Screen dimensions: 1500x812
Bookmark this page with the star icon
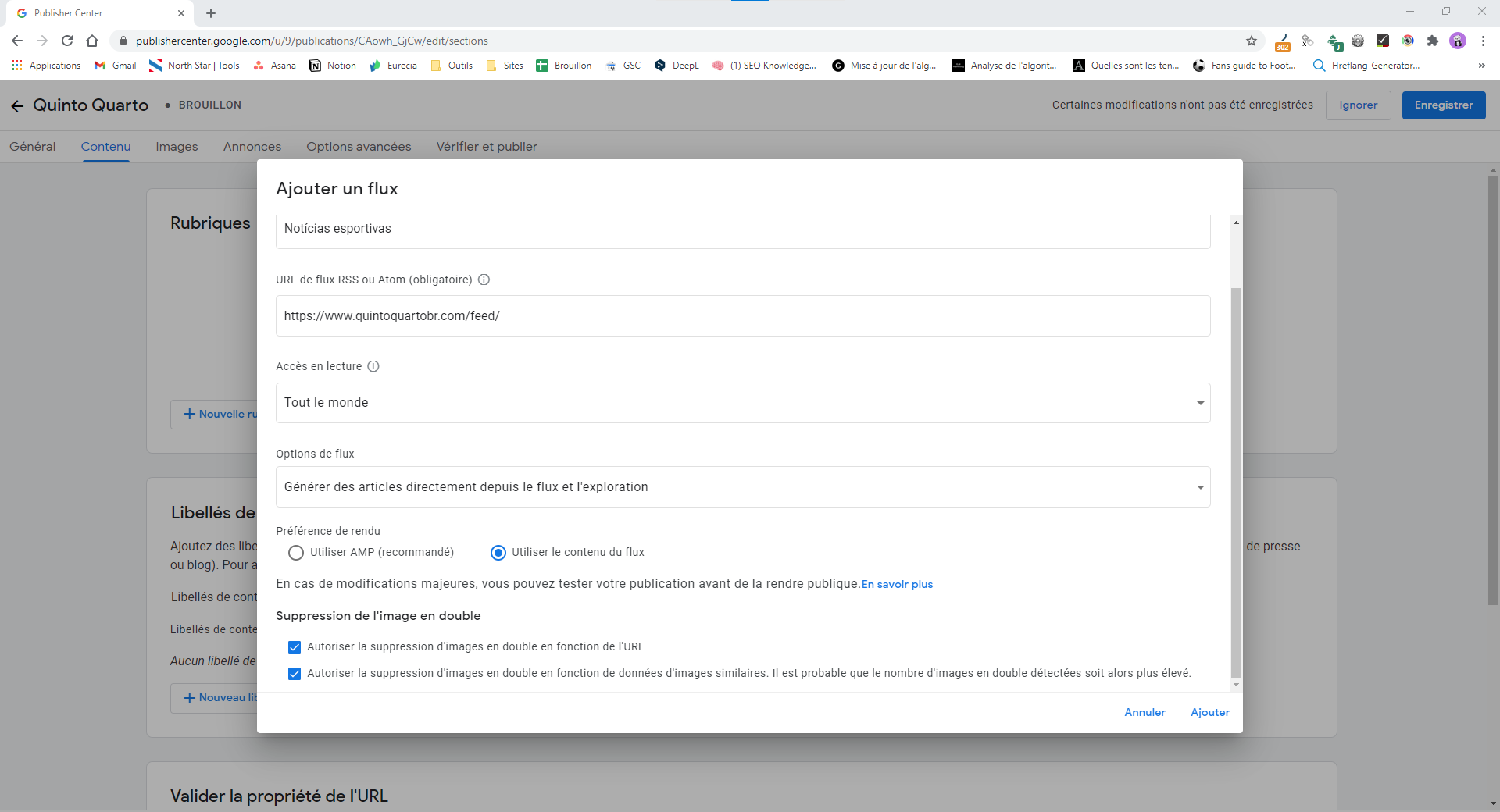(1252, 41)
